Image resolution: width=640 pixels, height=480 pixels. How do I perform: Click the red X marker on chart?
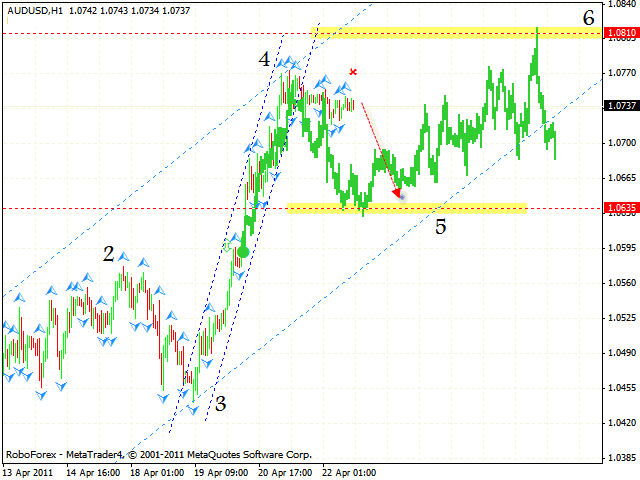(x=353, y=72)
